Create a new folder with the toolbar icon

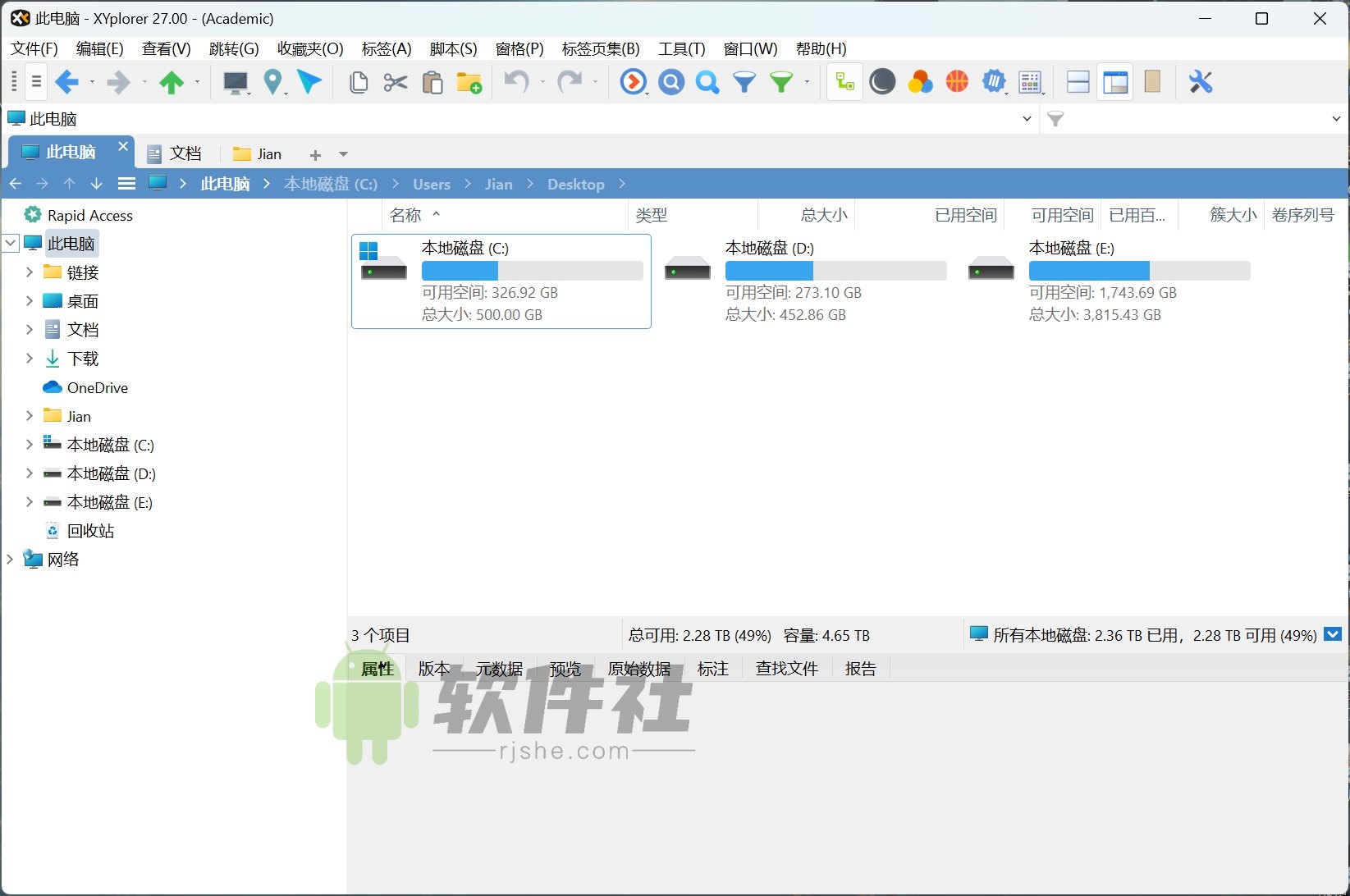469,82
